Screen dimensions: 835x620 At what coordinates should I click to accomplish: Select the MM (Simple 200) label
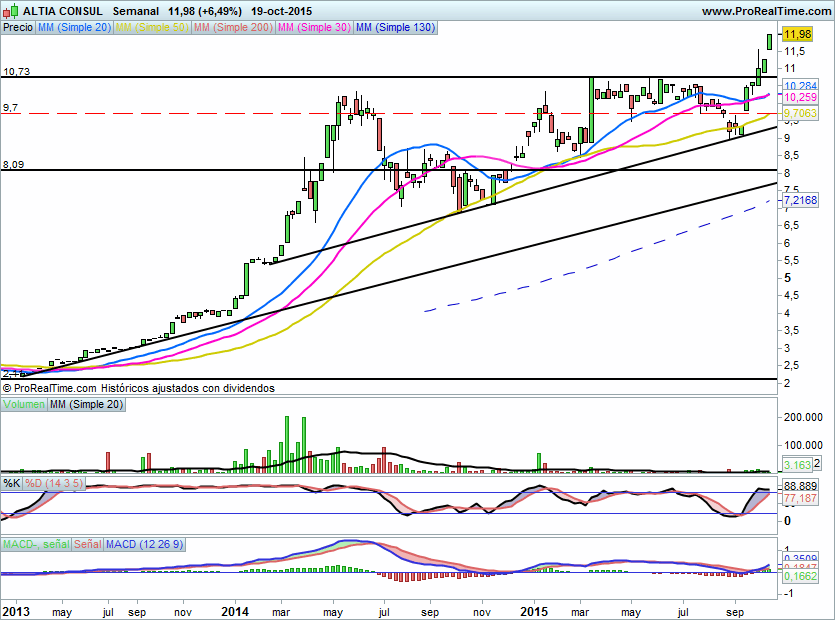(233, 27)
